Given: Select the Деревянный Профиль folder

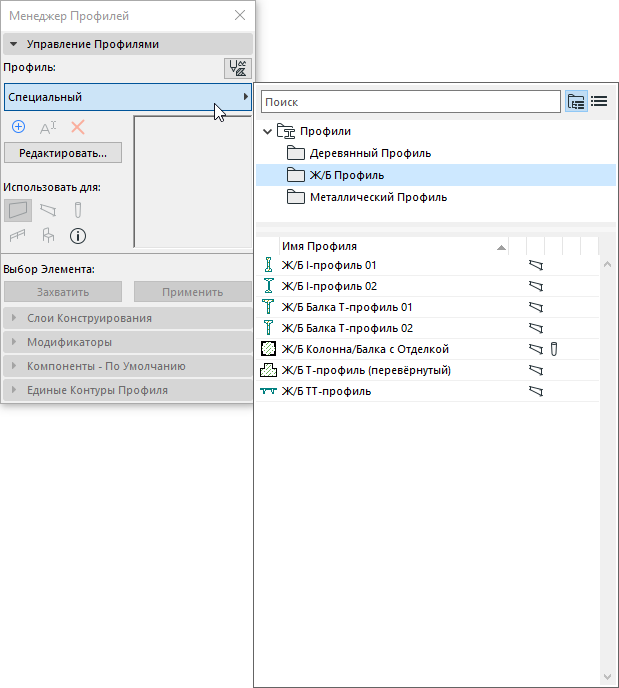Looking at the screenshot, I should pos(436,153).
